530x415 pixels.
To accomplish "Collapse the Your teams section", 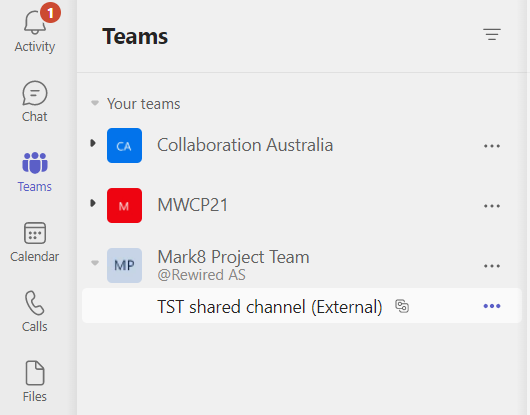I will pyautogui.click(x=95, y=103).
